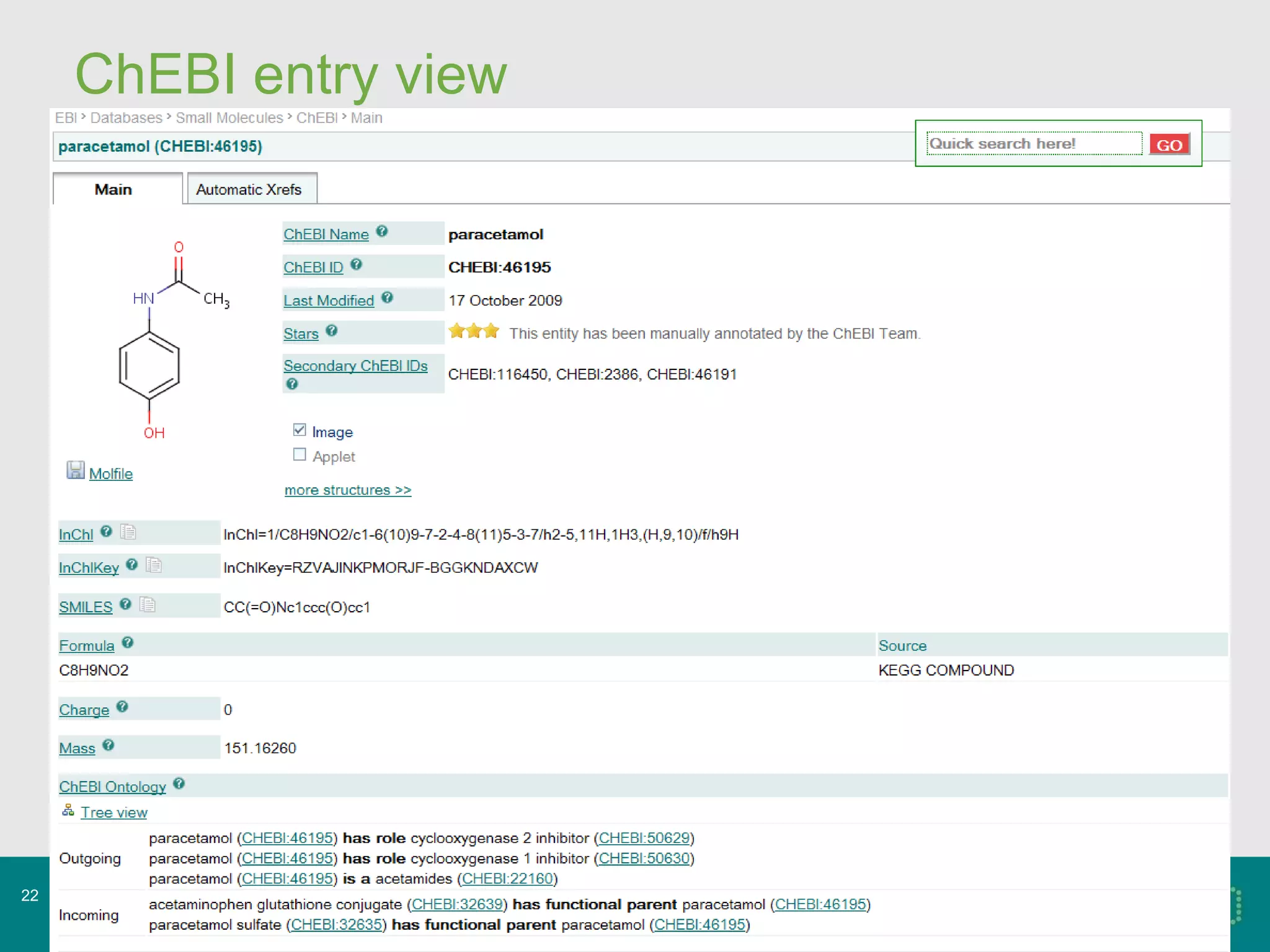Open CHEBI:50629 cyclooxygenase 2 inhibitor link
The width and height of the screenshot is (1270, 952).
[x=644, y=838]
